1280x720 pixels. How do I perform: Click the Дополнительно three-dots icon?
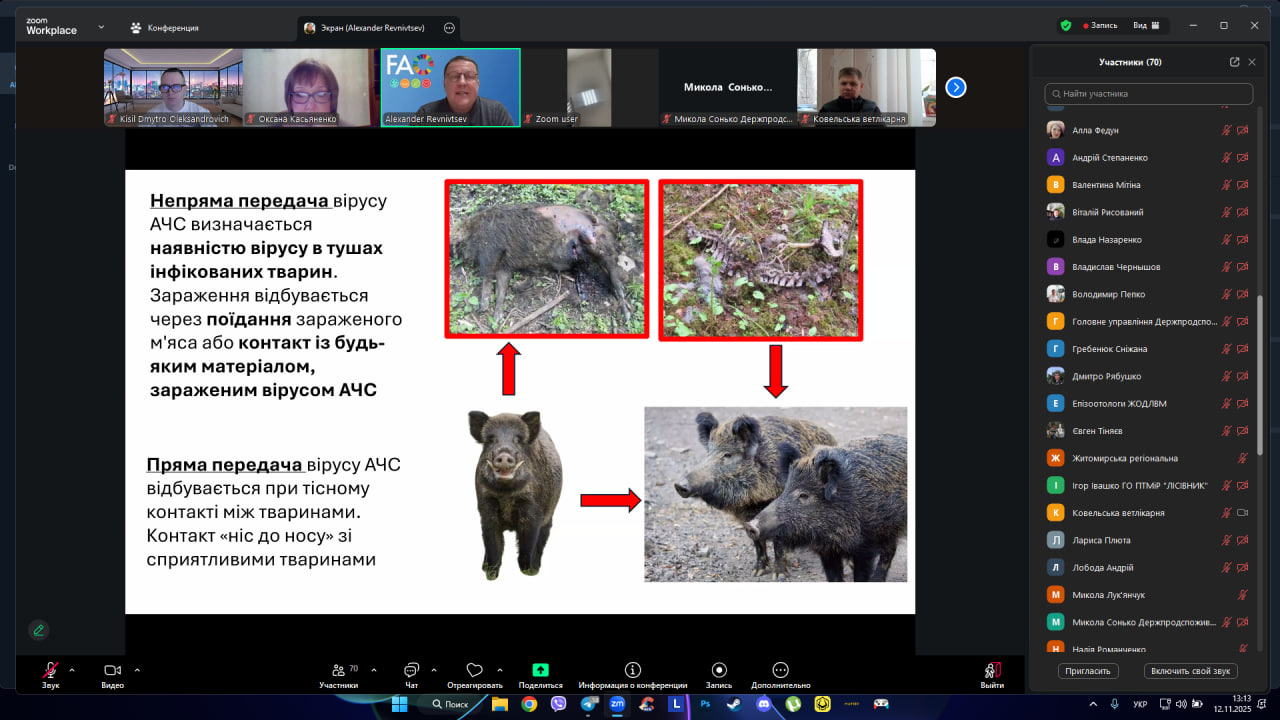click(x=780, y=671)
